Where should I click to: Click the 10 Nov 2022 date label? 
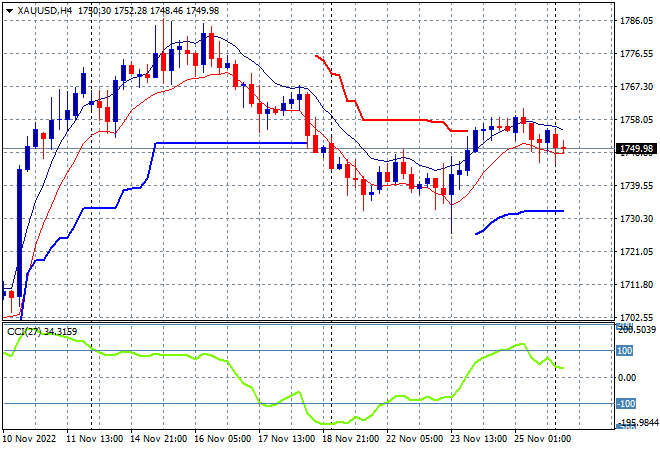coord(29,439)
